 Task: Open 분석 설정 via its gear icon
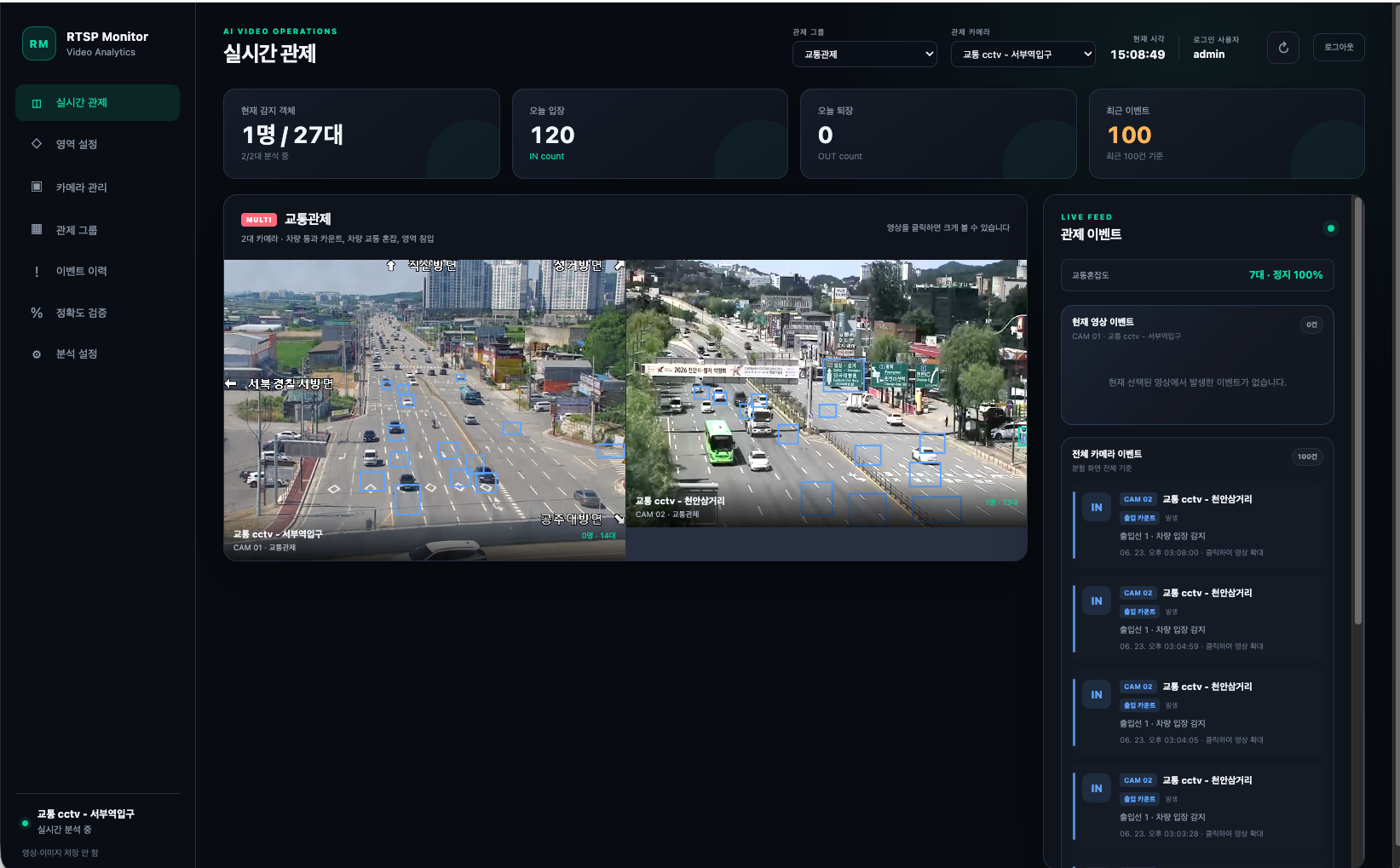[x=37, y=354]
